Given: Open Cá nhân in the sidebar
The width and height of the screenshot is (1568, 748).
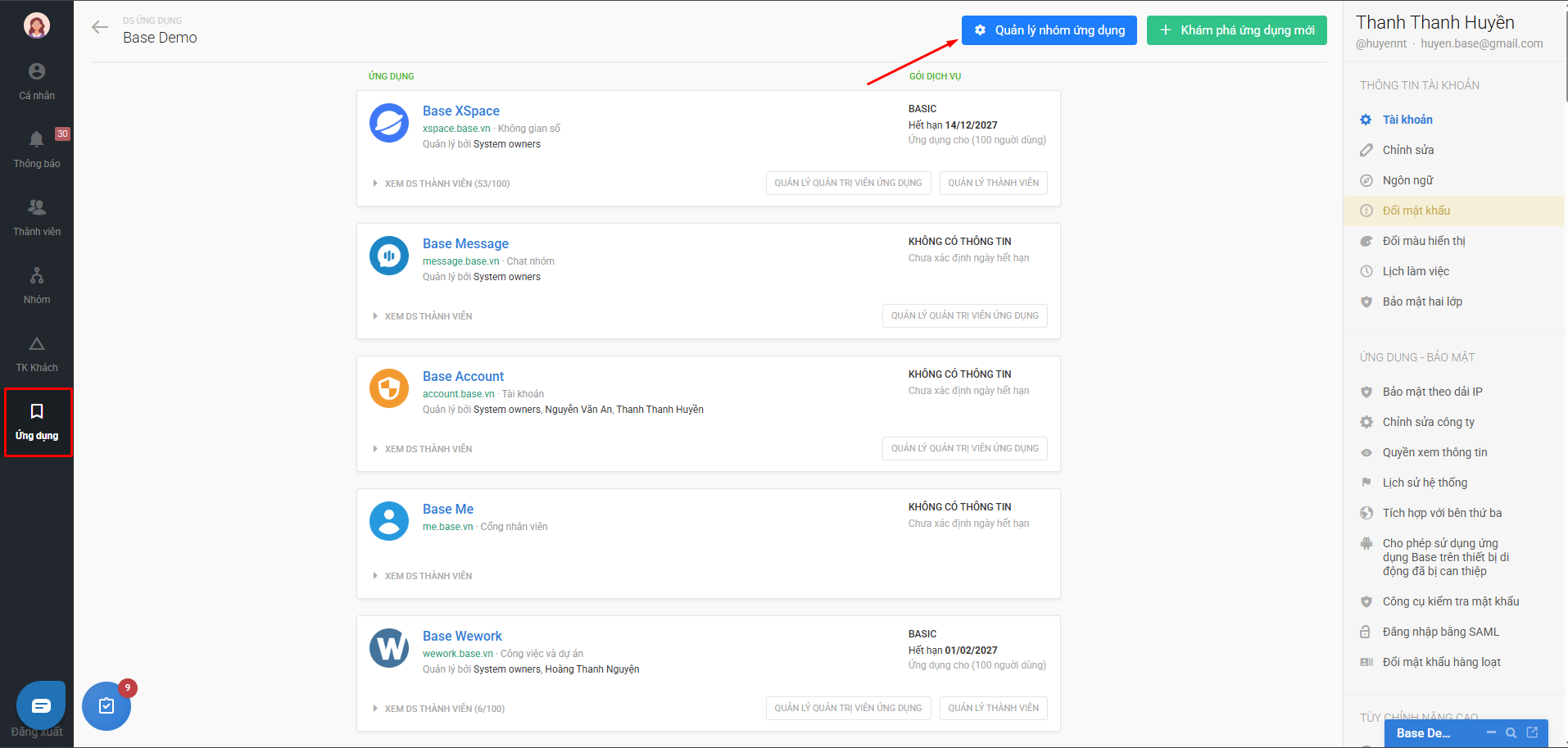Looking at the screenshot, I should (x=37, y=82).
